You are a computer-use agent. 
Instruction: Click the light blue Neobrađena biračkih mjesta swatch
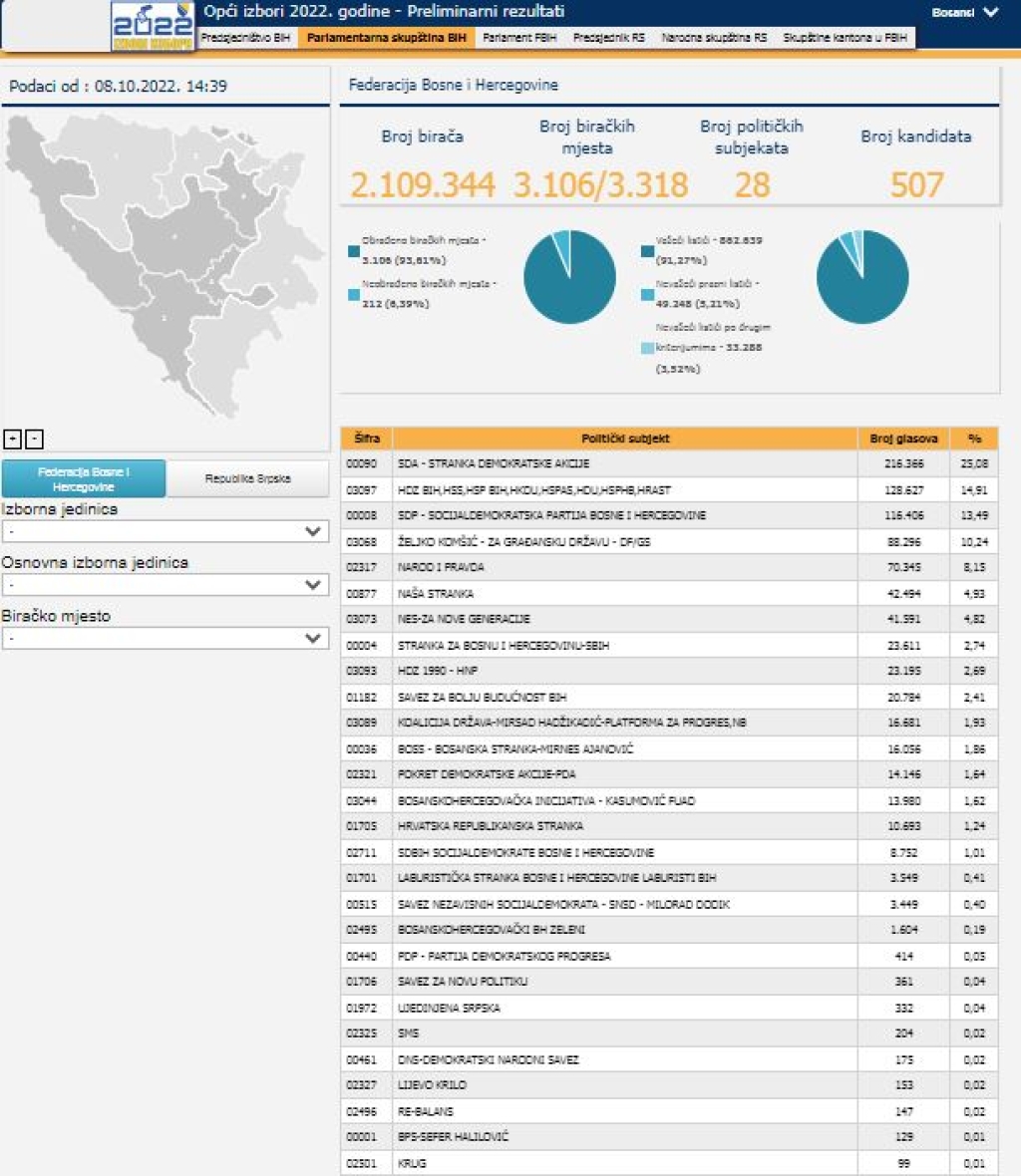click(354, 294)
